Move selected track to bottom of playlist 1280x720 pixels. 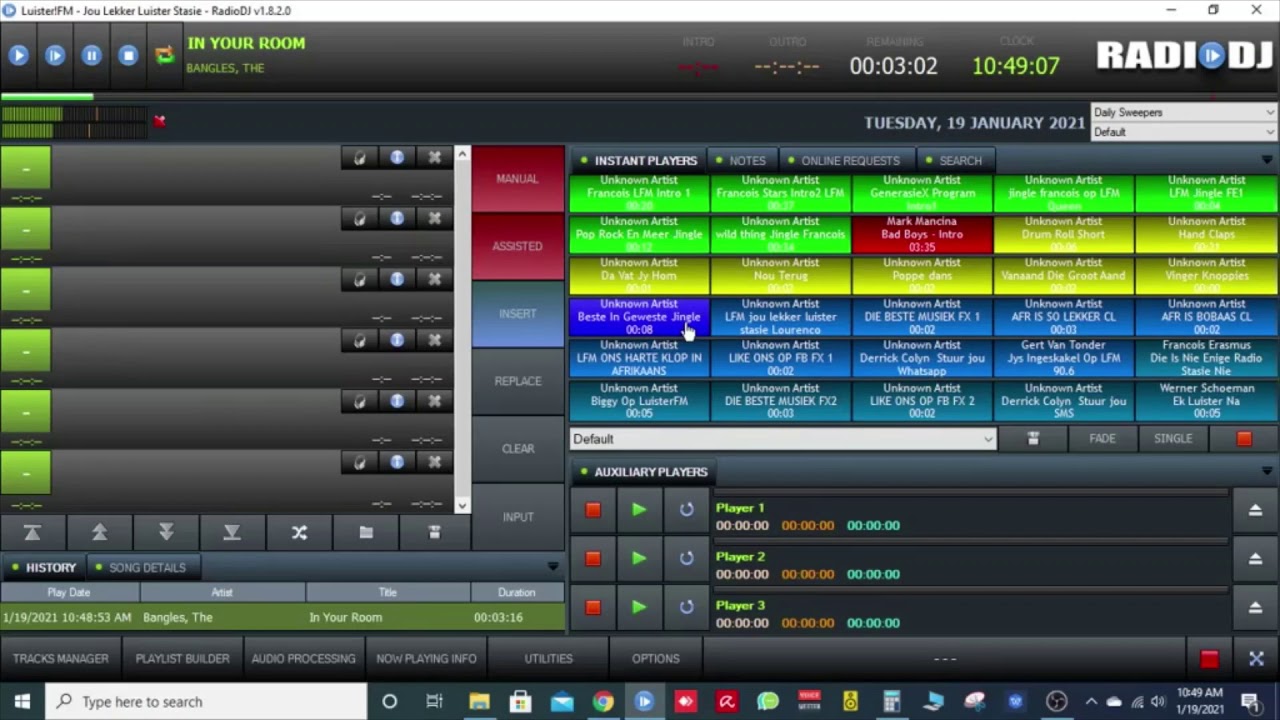pos(232,533)
